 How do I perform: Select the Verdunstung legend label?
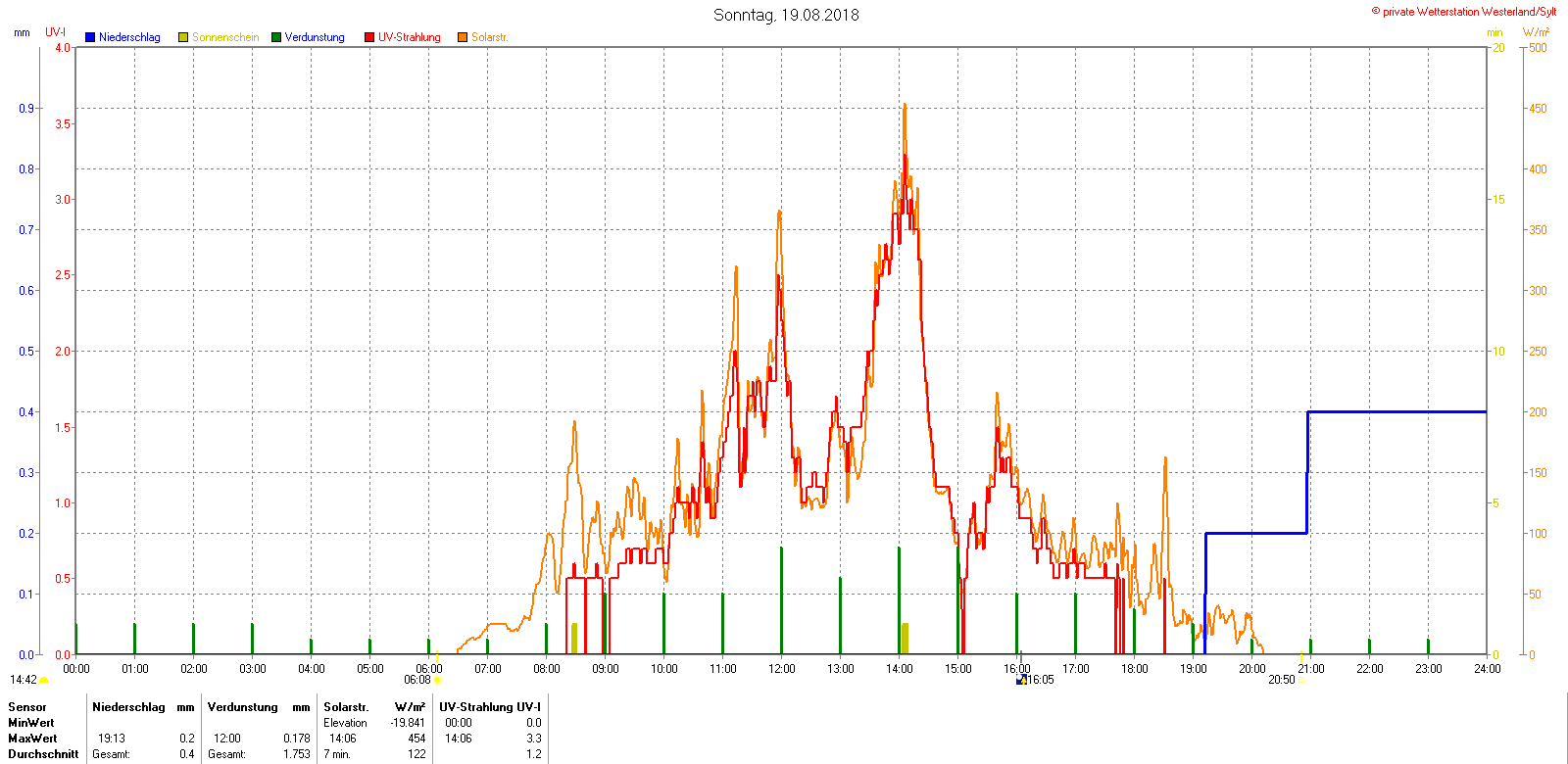tap(315, 37)
